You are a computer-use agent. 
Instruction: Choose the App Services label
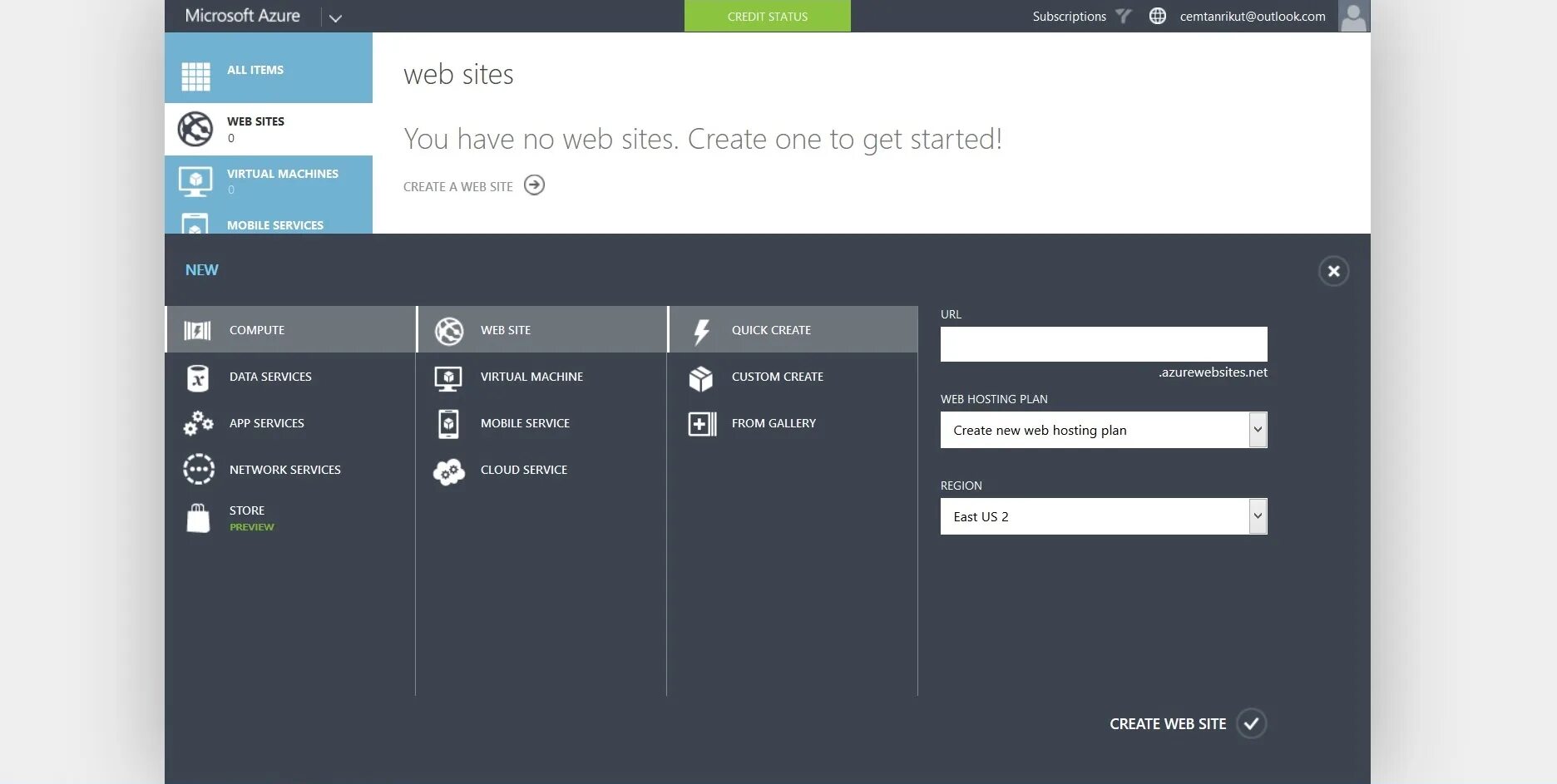click(267, 423)
